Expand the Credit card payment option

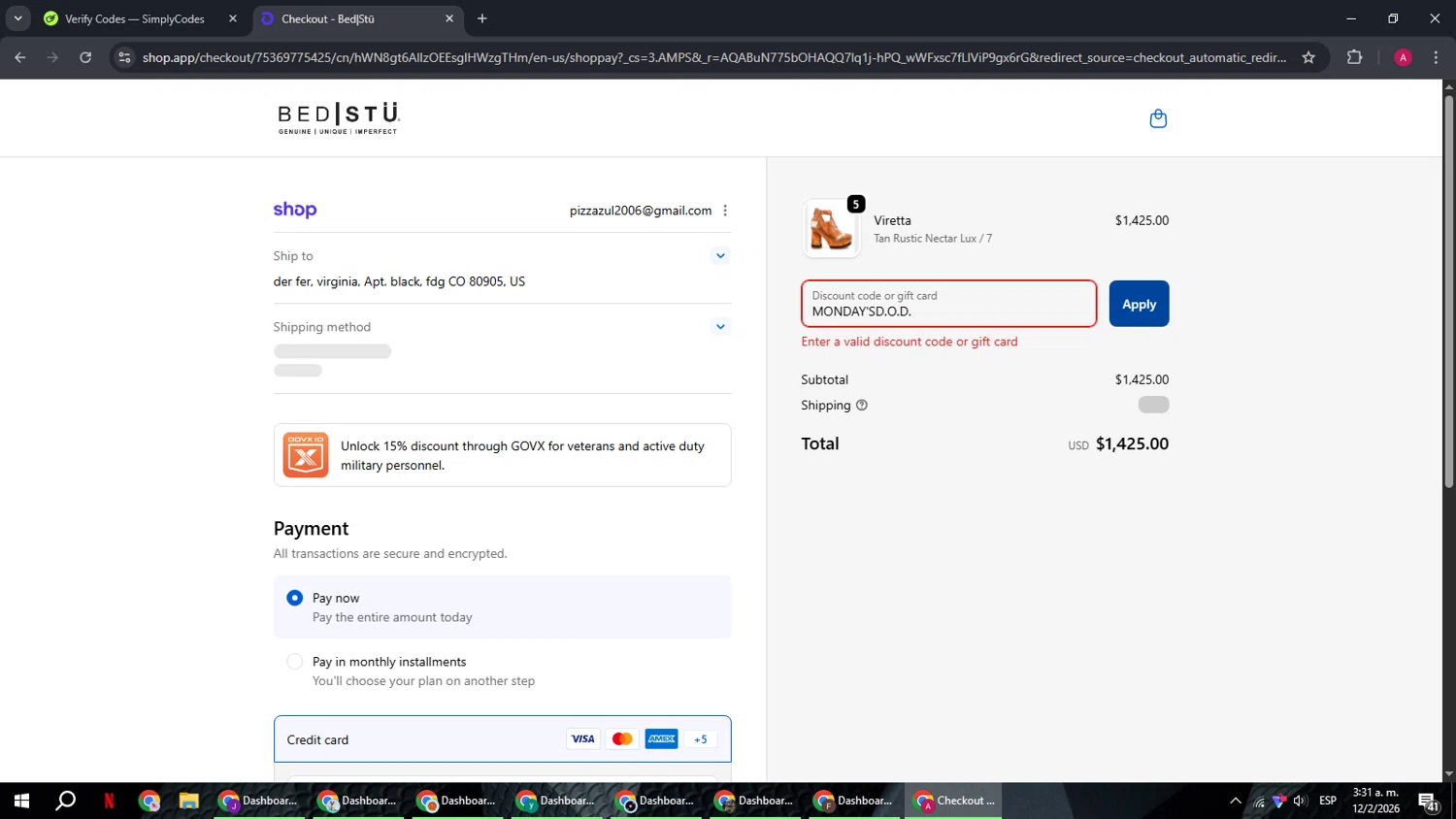(503, 739)
